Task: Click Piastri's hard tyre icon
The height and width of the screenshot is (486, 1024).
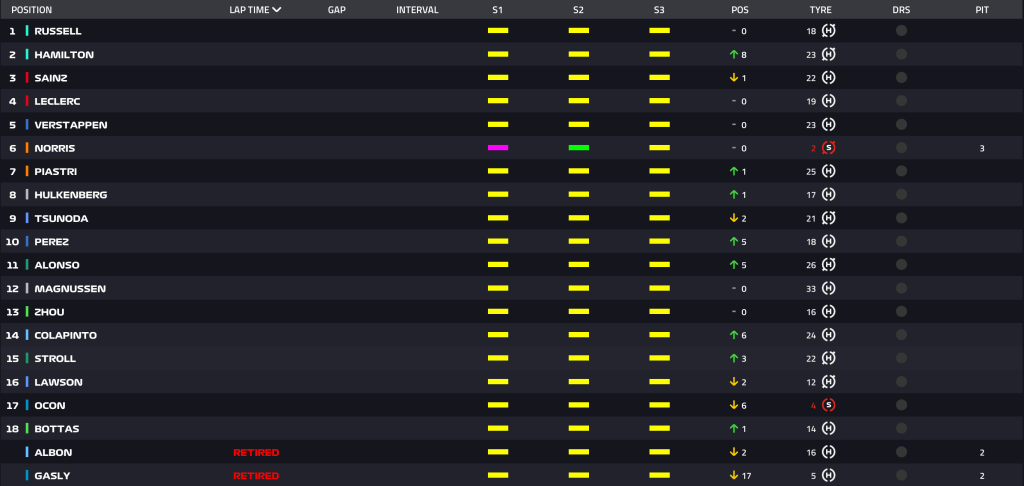Action: (829, 171)
